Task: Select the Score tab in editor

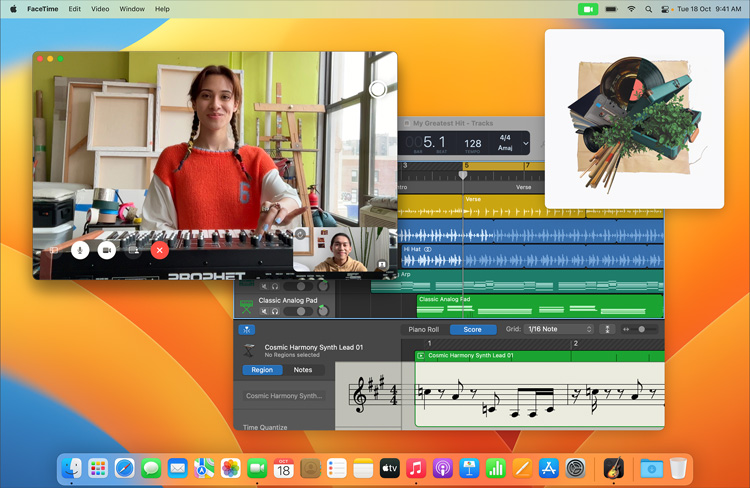Action: 473,329
